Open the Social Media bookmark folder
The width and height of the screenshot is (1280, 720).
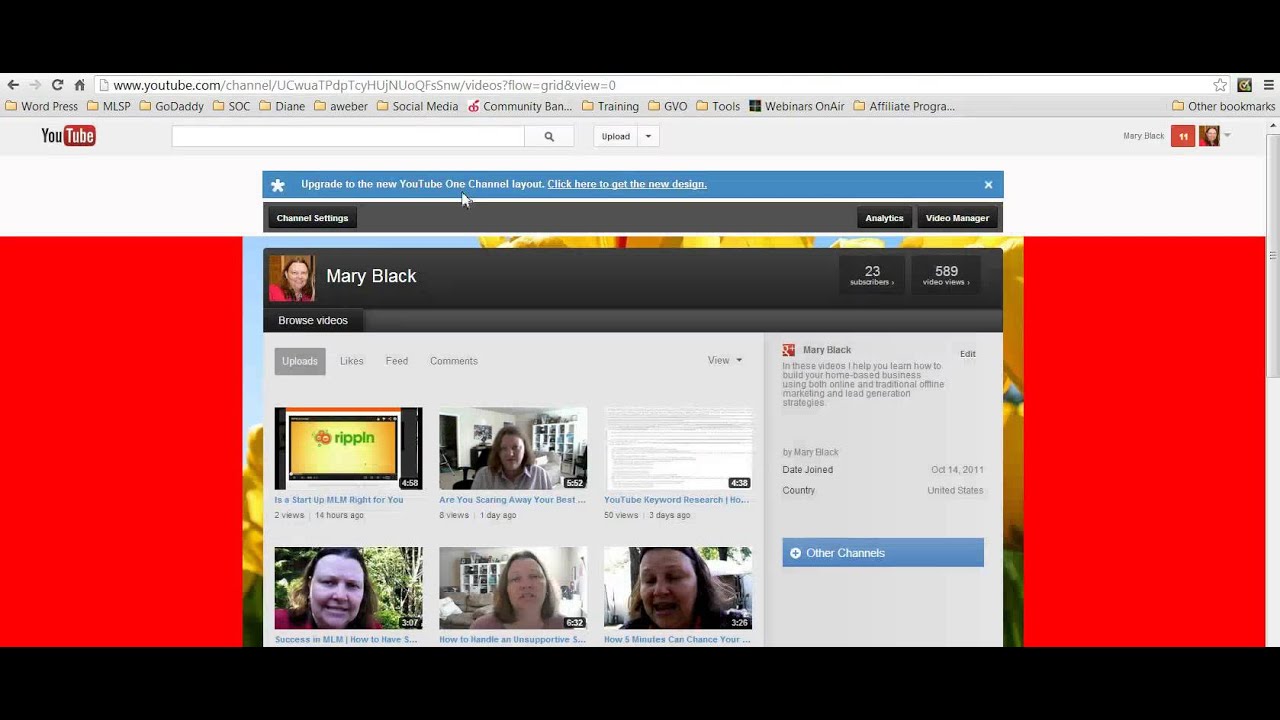[417, 106]
